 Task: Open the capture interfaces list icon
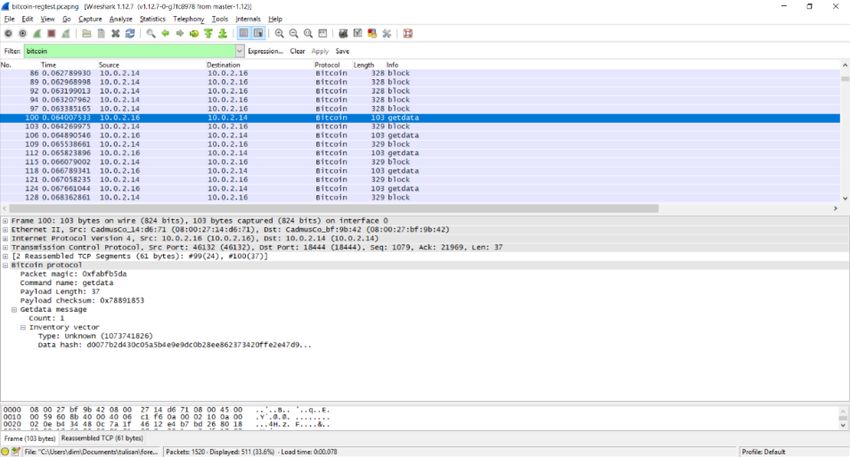tap(8, 34)
